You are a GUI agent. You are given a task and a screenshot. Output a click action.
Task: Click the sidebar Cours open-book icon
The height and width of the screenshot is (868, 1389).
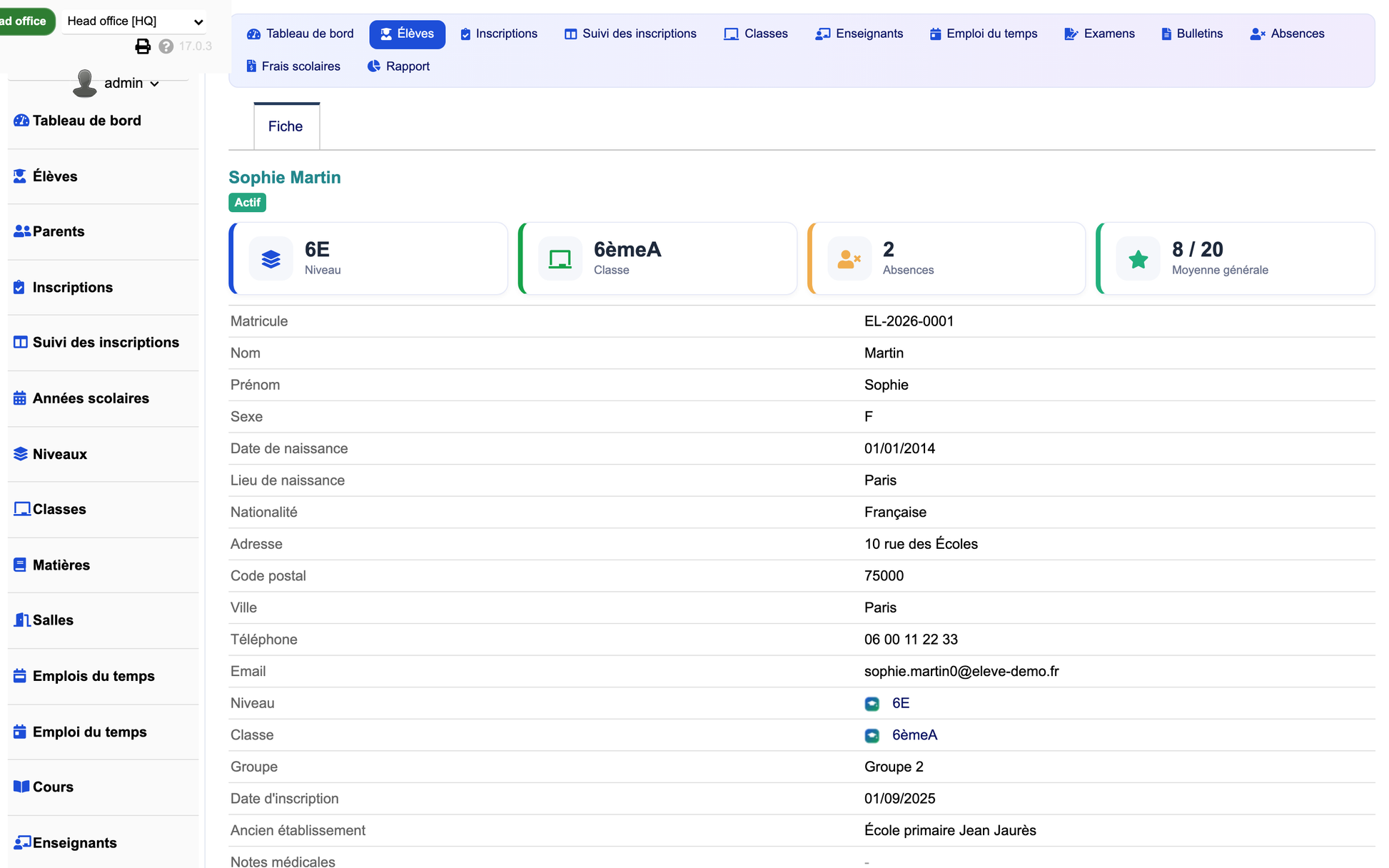21,787
